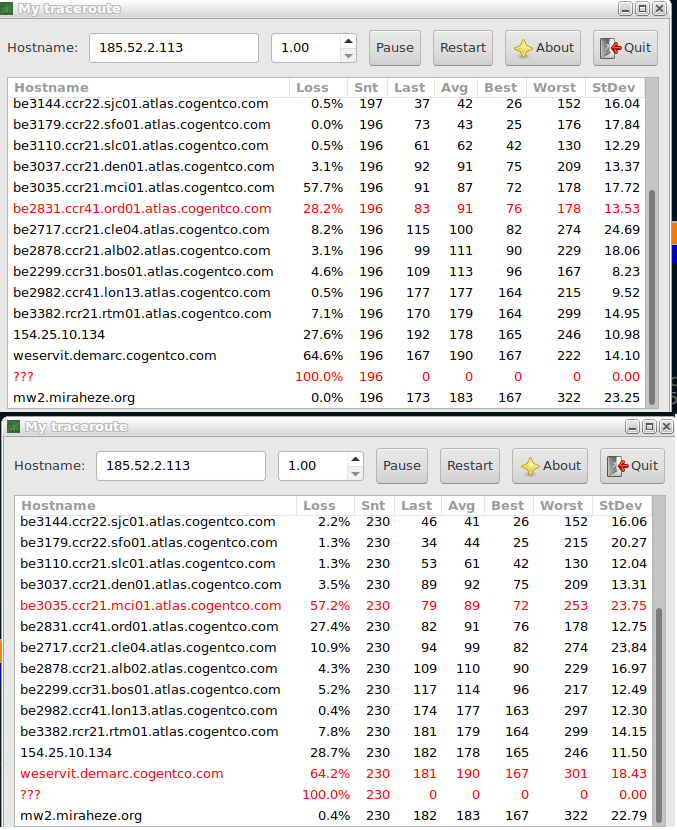Maximize the upper traceroute window
This screenshot has height=830, width=677.
pos(643,8)
